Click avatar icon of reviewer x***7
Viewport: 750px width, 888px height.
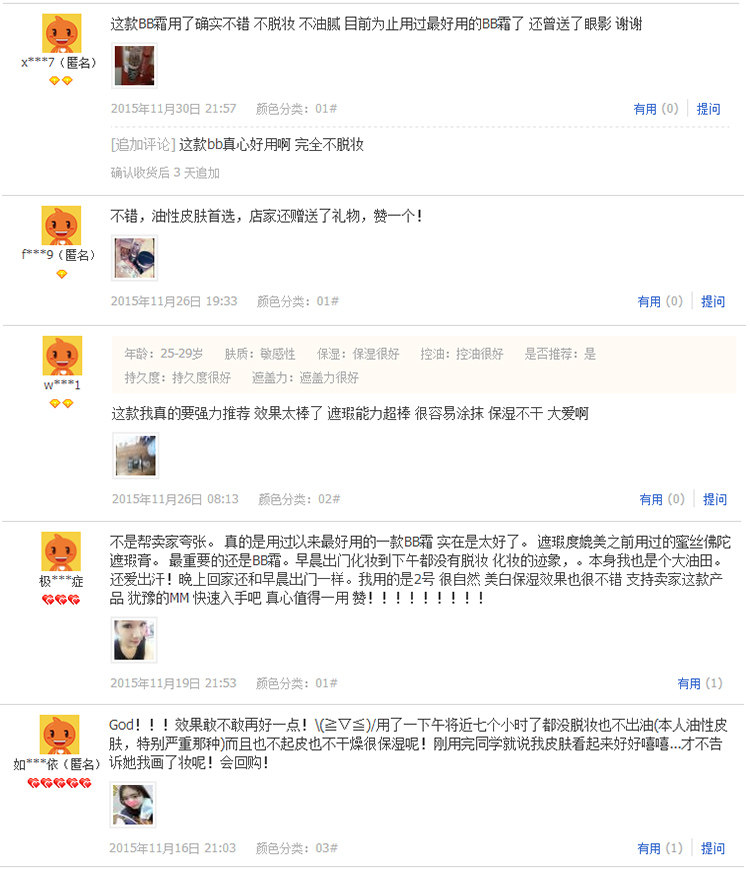(61, 33)
